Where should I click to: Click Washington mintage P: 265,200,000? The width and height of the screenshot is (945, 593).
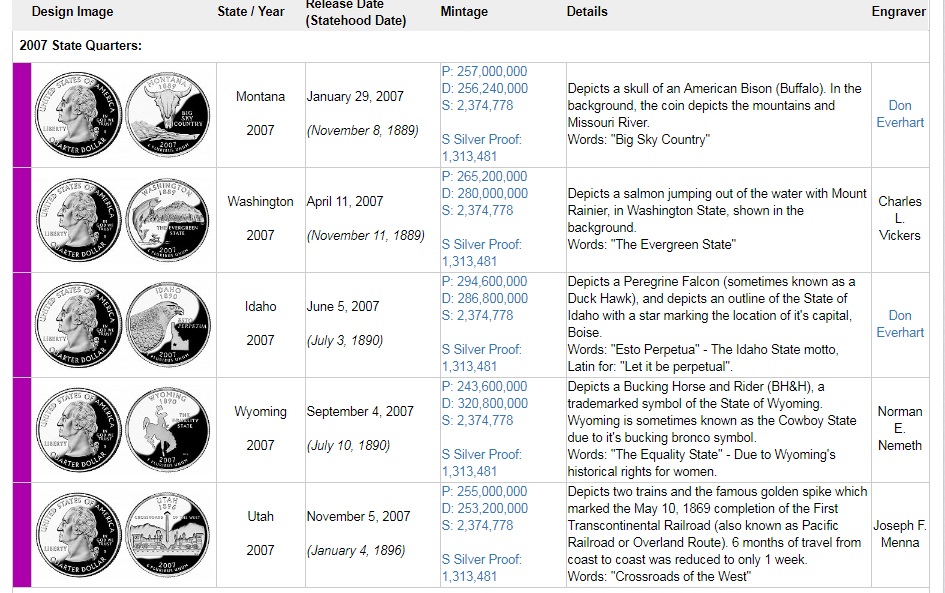pyautogui.click(x=484, y=176)
